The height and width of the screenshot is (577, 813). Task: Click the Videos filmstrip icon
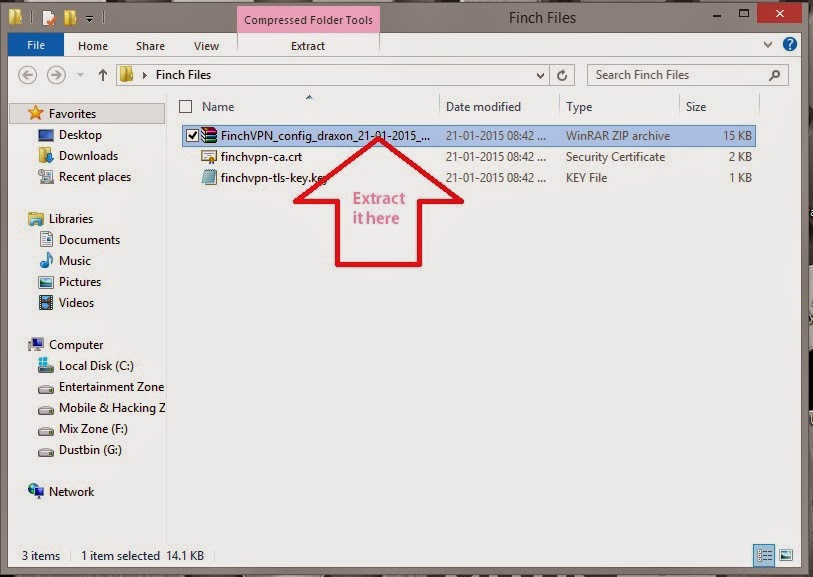46,302
